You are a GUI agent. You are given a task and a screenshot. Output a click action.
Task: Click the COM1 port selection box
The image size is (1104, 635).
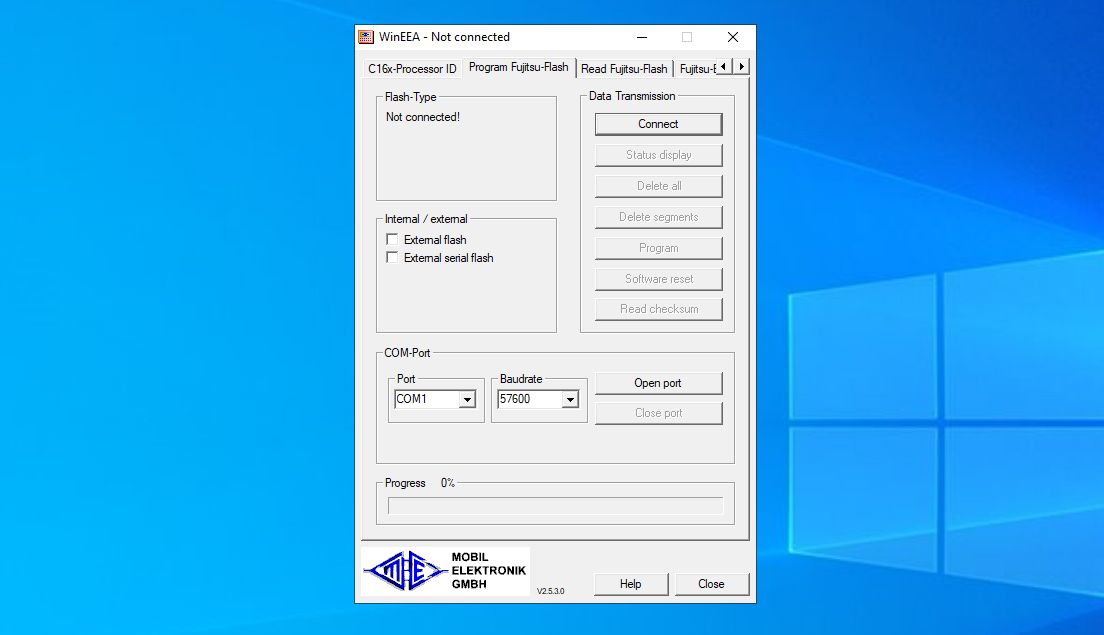(x=425, y=399)
